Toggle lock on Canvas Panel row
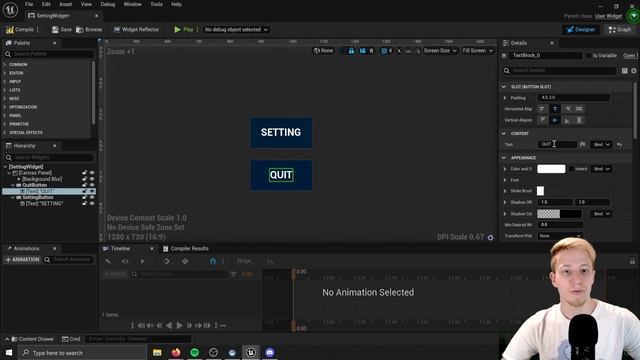Image resolution: width=640 pixels, height=360 pixels. (84, 173)
